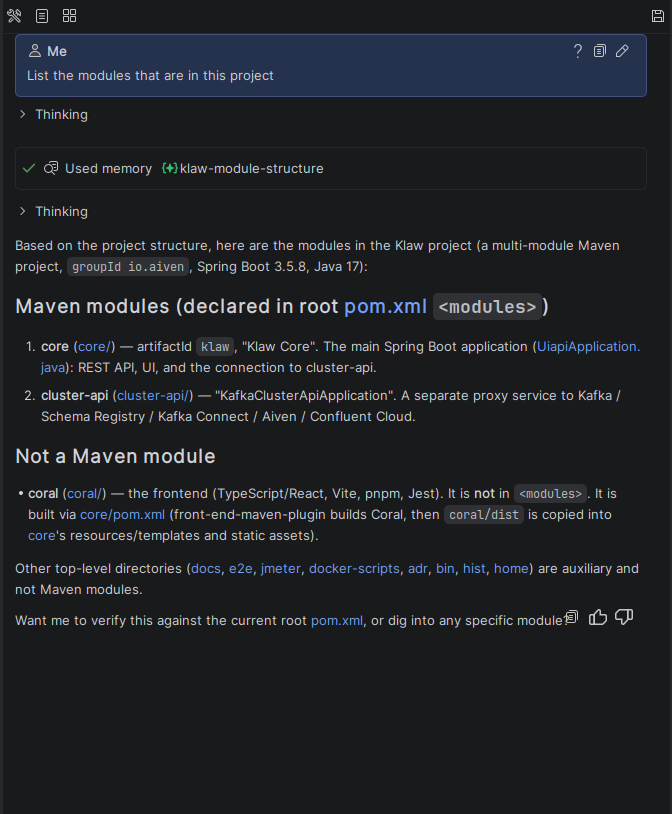Screen dimensions: 672x814
Task: Open the cluster-api/ directory link
Action: (x=153, y=396)
